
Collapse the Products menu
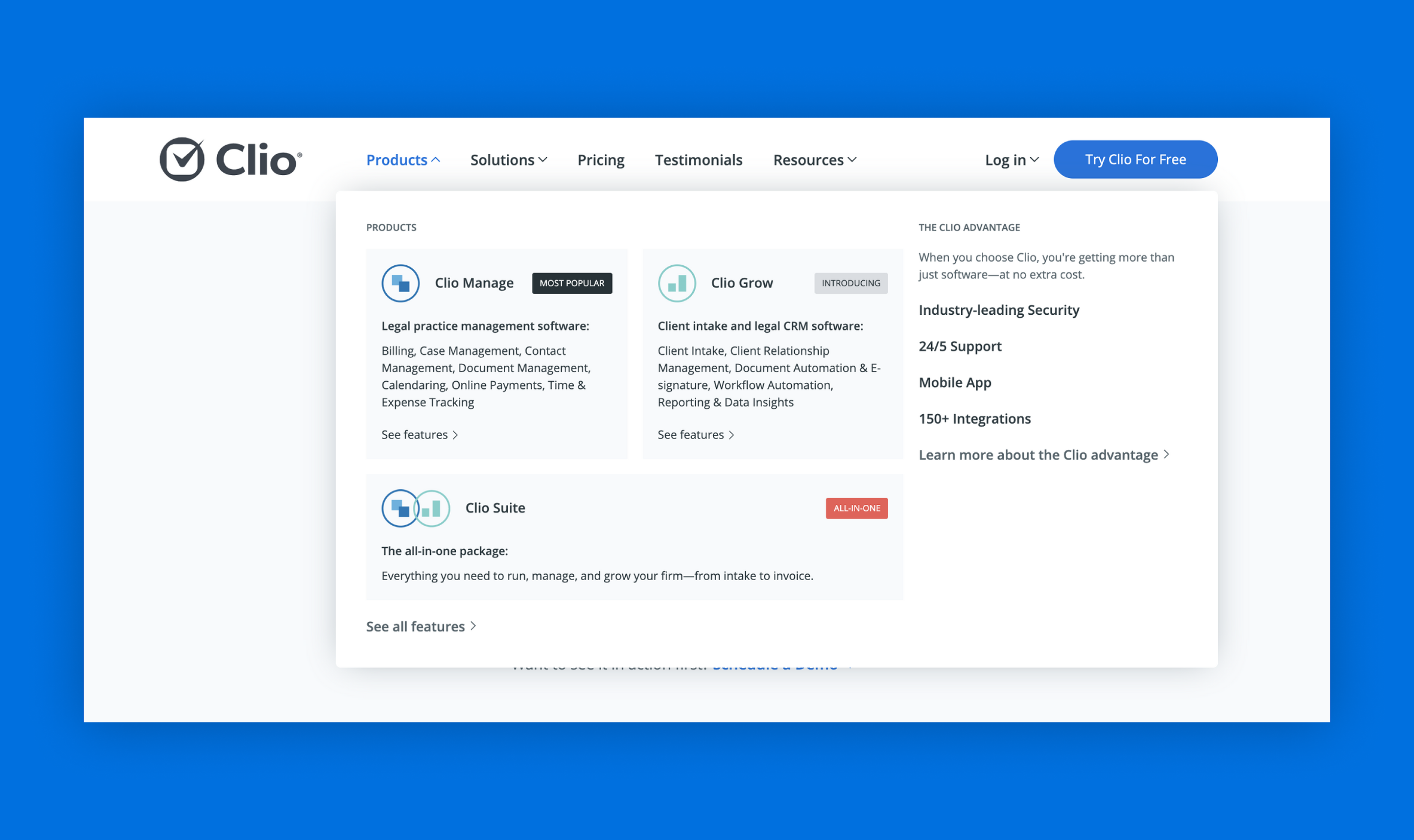tap(403, 160)
